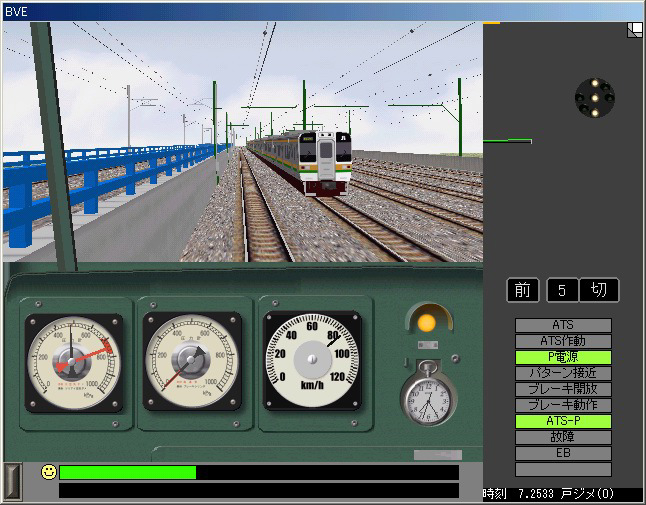Toggle the P電源 indicator

coord(563,357)
